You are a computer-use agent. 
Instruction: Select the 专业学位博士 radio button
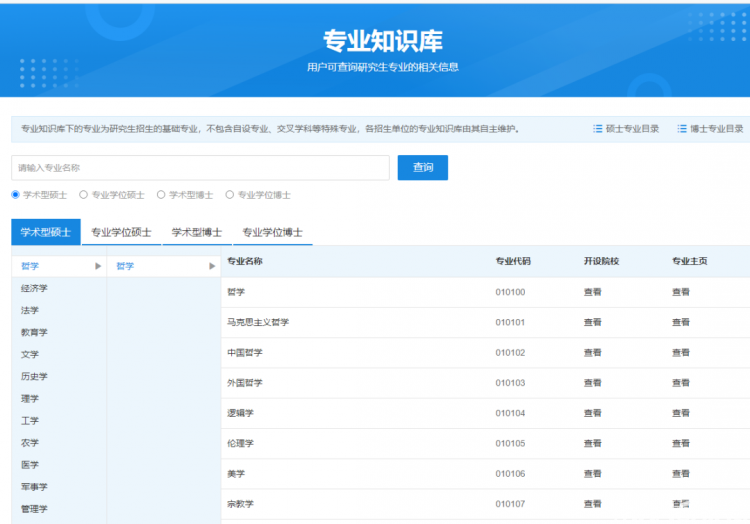230,195
